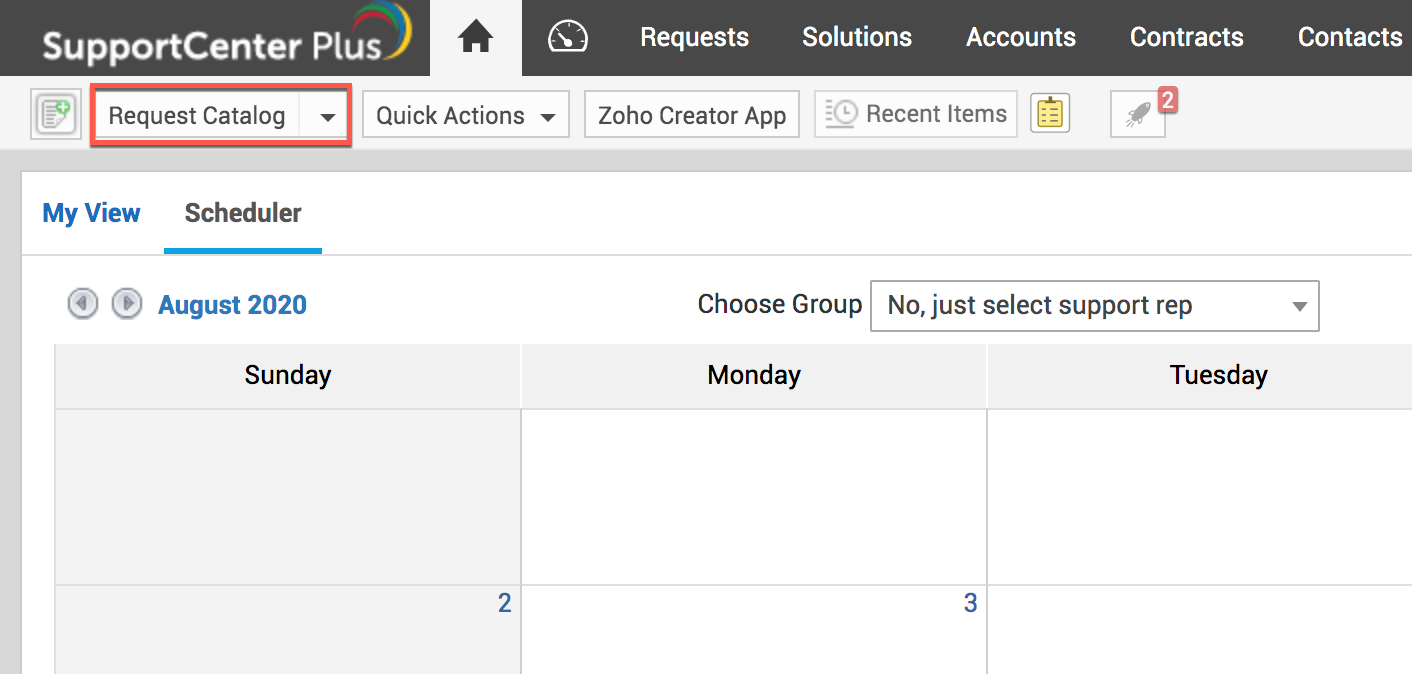Open the Dashboard speedometer icon

pos(568,38)
